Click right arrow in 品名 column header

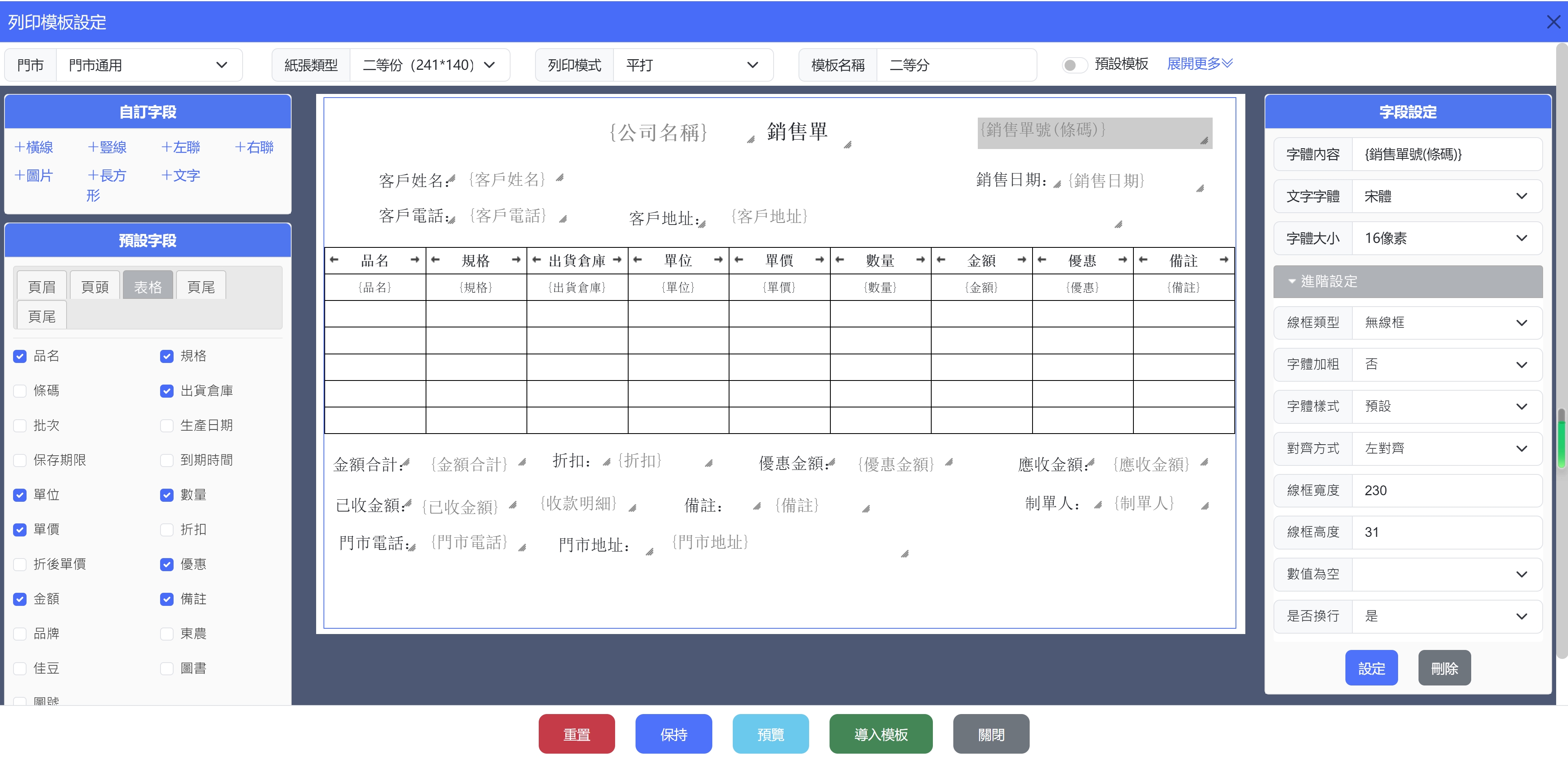[x=415, y=260]
